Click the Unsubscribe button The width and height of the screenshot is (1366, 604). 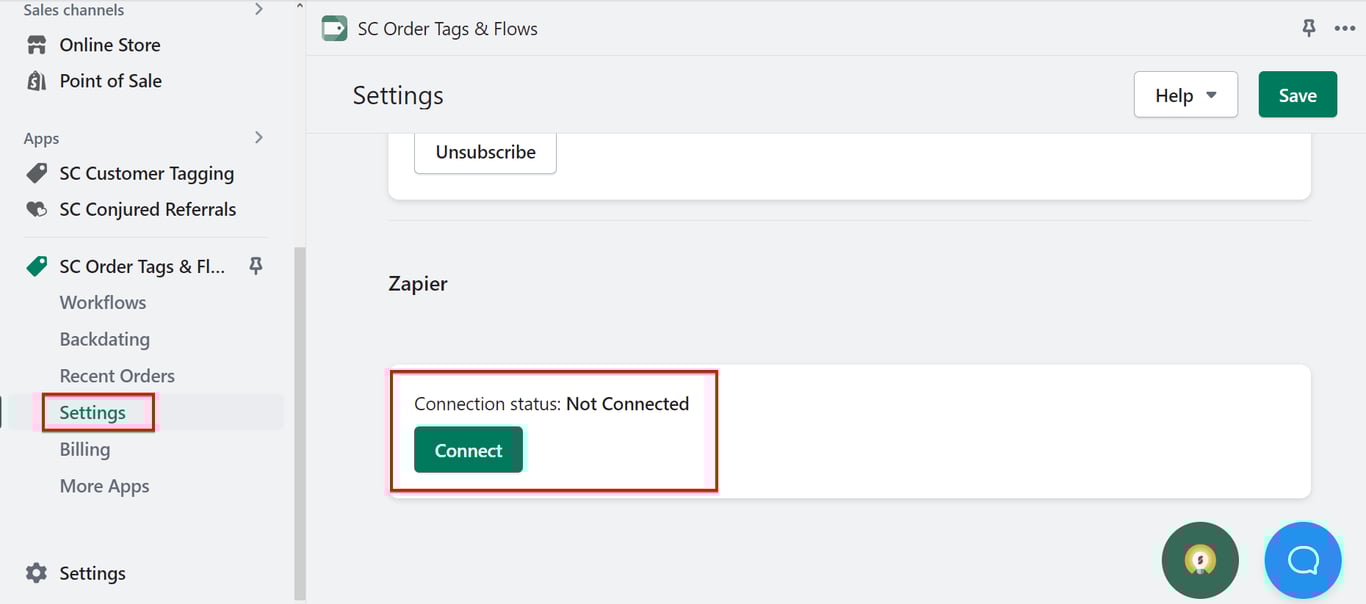point(485,152)
